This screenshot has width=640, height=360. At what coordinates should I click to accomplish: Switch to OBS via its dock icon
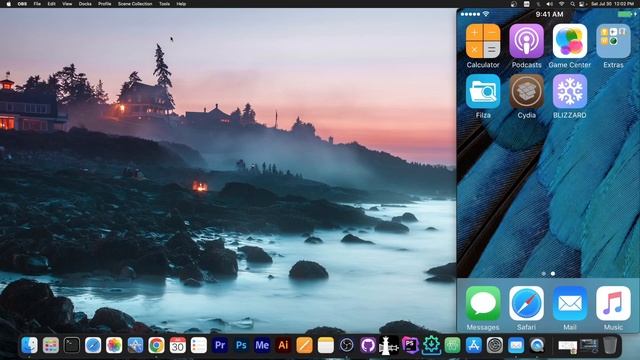[x=347, y=345]
